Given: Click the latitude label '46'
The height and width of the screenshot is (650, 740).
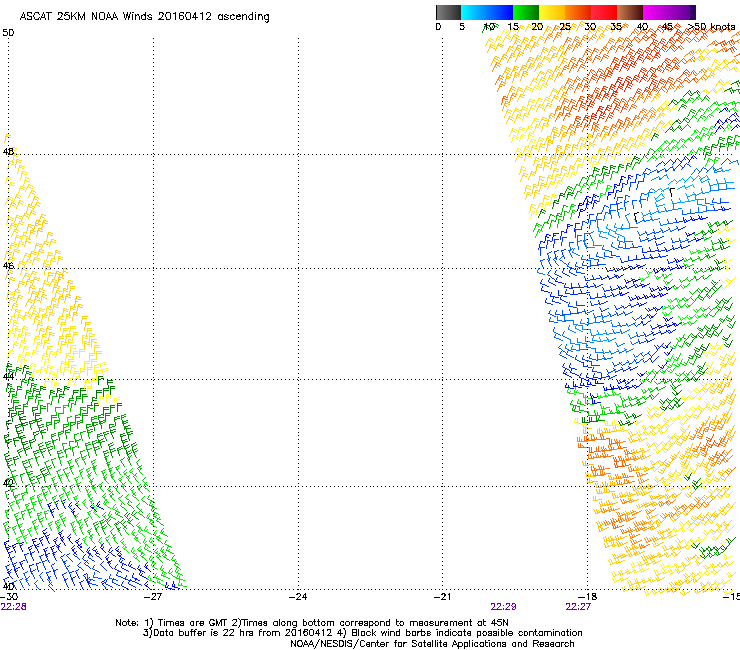Looking at the screenshot, I should point(8,266).
